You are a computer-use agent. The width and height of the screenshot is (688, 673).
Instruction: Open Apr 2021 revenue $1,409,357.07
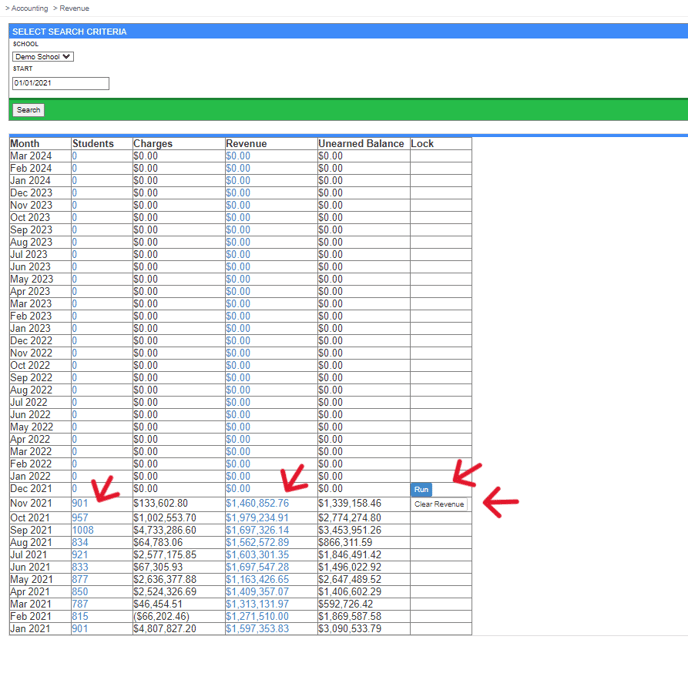pyautogui.click(x=257, y=592)
